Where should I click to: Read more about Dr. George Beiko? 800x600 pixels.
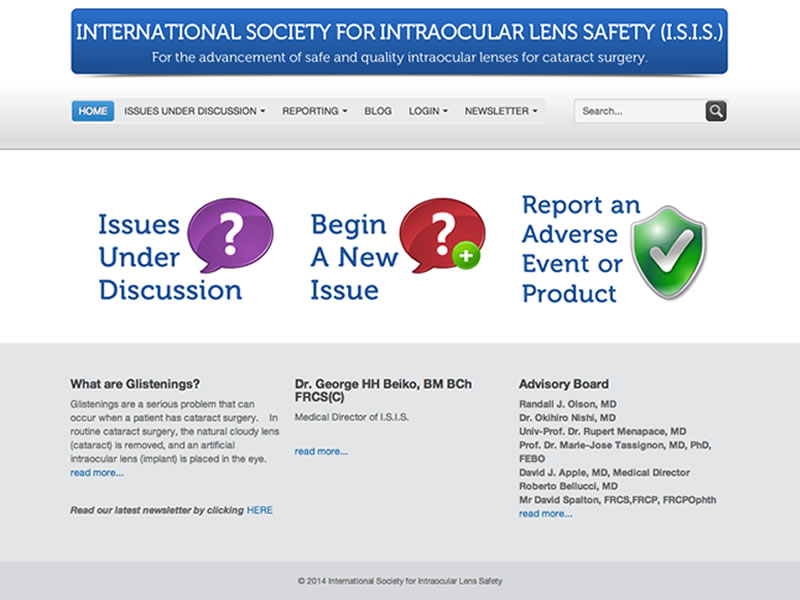point(321,451)
